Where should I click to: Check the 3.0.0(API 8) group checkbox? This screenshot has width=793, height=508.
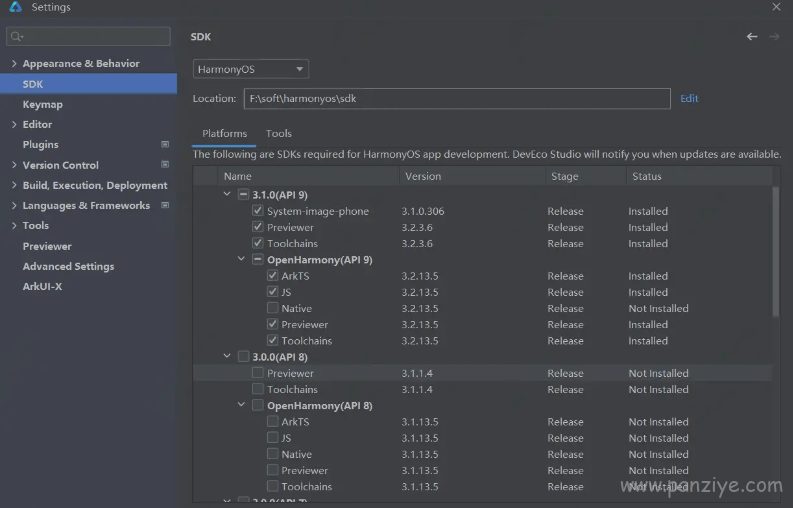click(x=243, y=356)
